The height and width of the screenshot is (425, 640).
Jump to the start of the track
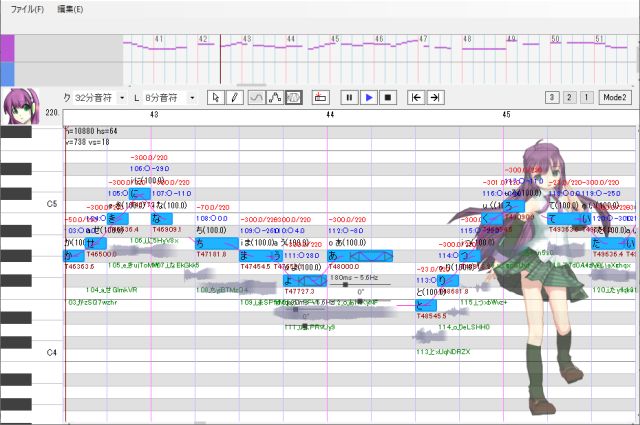(416, 98)
